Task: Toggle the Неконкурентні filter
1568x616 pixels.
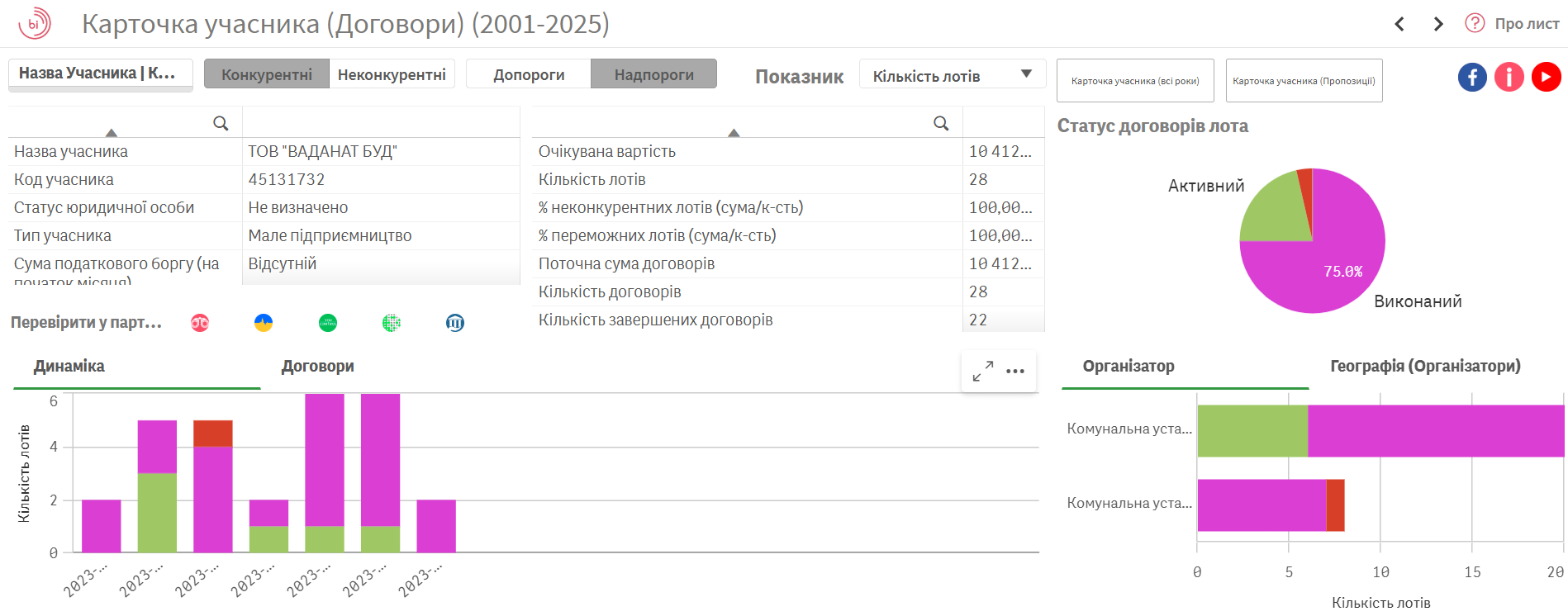Action: click(x=392, y=74)
